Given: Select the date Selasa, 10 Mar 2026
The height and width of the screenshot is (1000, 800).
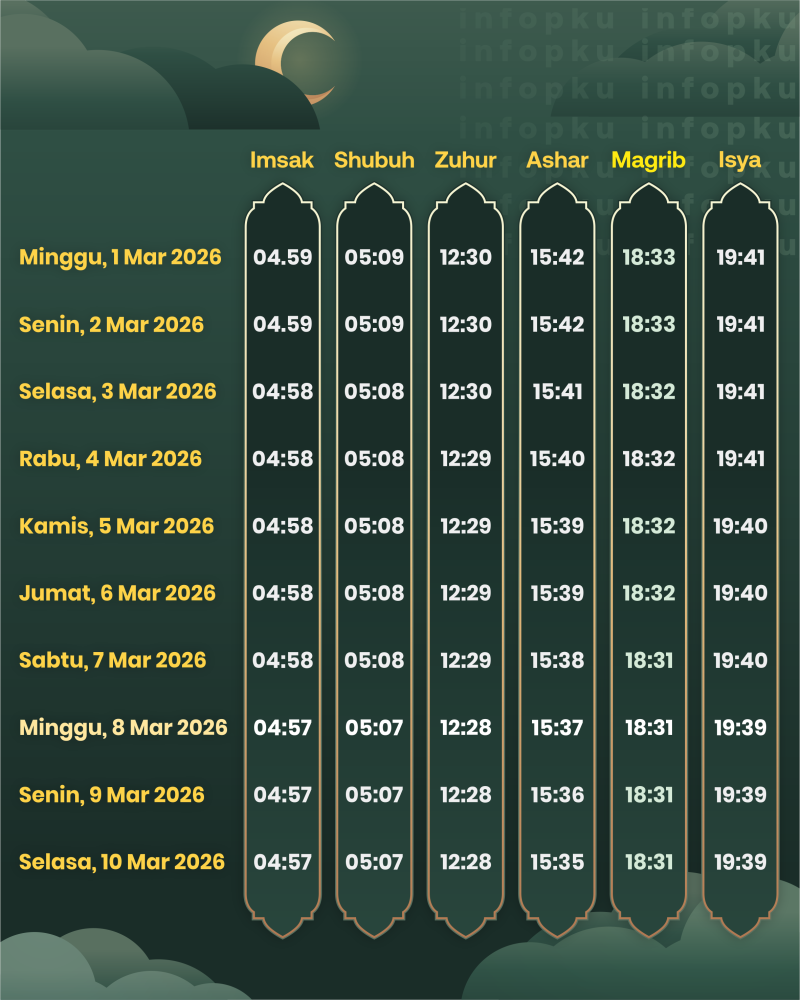Looking at the screenshot, I should pyautogui.click(x=122, y=862).
